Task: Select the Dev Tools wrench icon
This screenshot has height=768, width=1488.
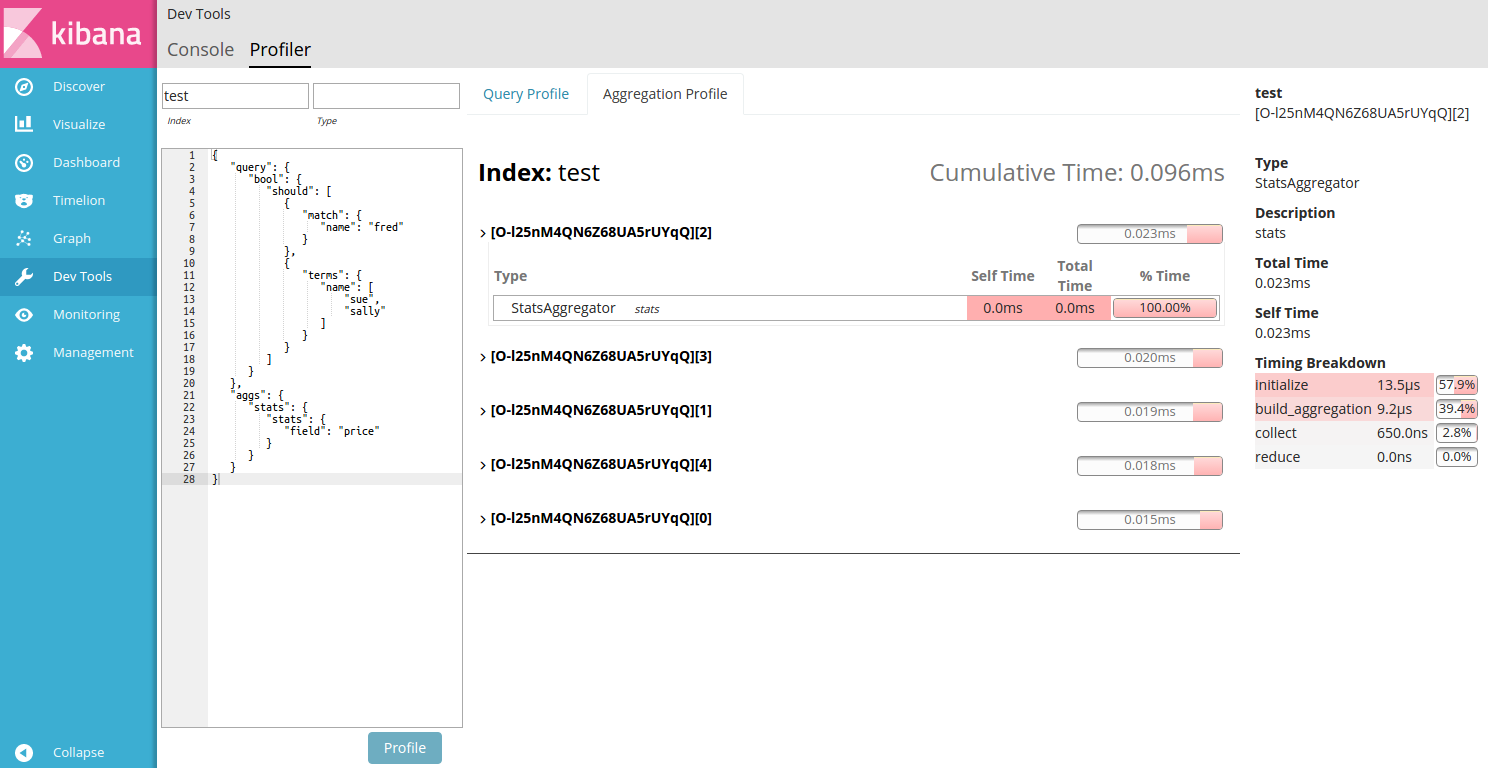Action: point(25,277)
